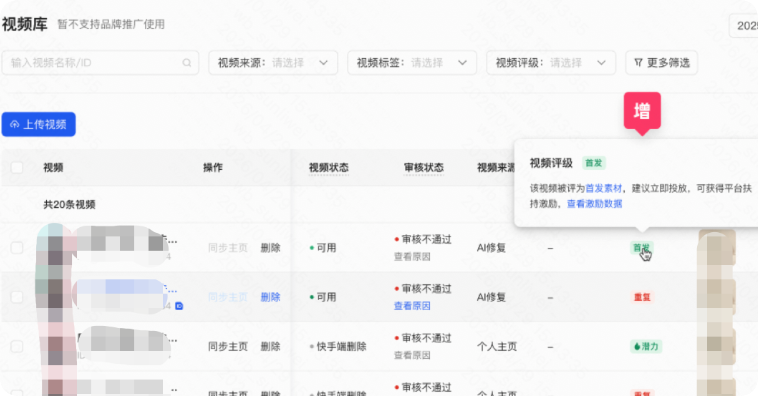Screen dimensions: 758x396
Task: Open the 首发素材 link in the tooltip
Action: [603, 188]
